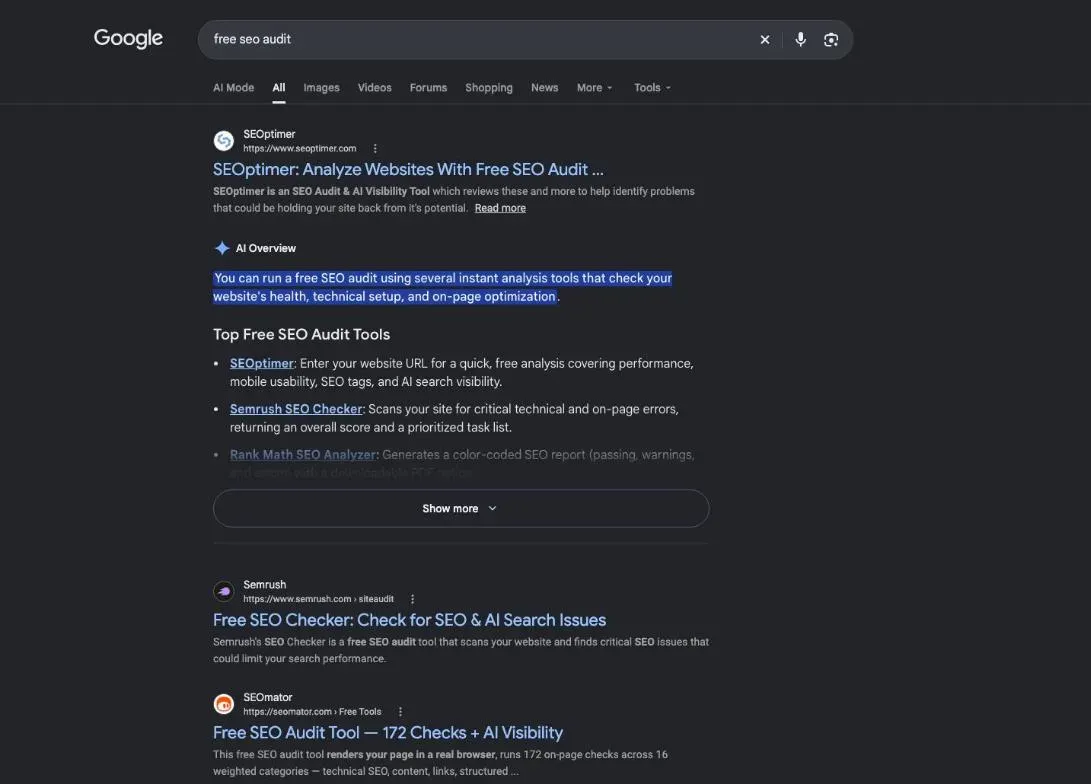Screen dimensions: 1091x784
Task: Open the three-dot menu for the SEOmator result
Action: [400, 712]
